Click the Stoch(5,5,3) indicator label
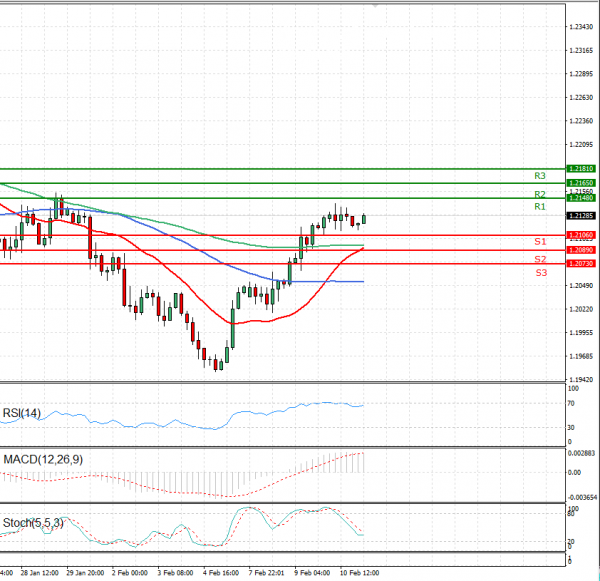Viewport: 600px width, 581px height. (33, 523)
